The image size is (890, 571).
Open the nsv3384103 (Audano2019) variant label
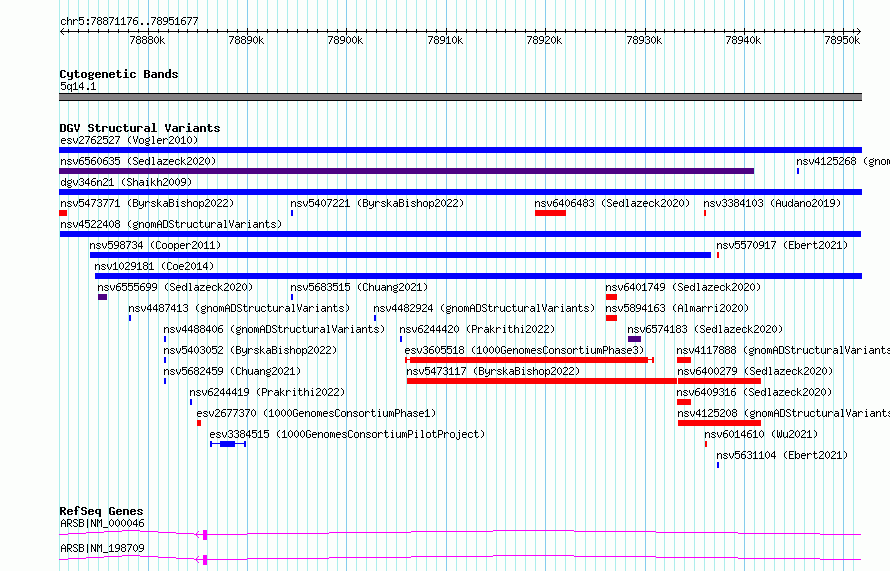pyautogui.click(x=772, y=203)
